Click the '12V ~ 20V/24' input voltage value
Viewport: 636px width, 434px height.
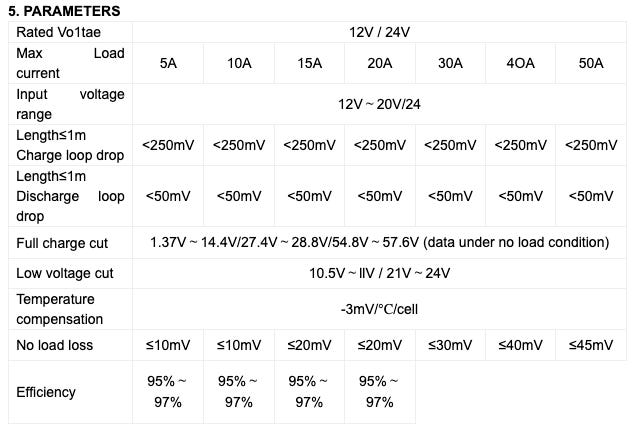pos(379,103)
